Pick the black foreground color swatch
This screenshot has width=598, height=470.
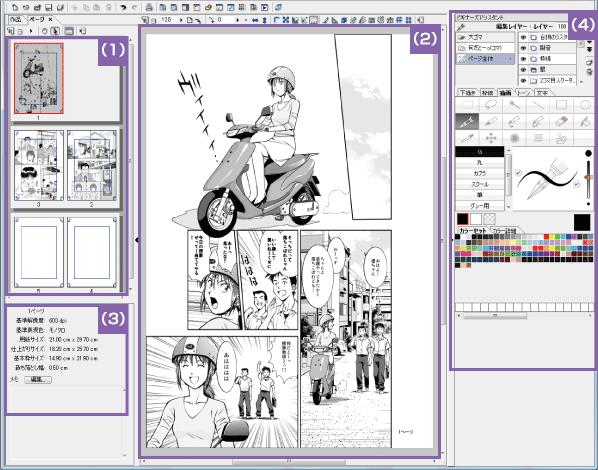pyautogui.click(x=463, y=219)
